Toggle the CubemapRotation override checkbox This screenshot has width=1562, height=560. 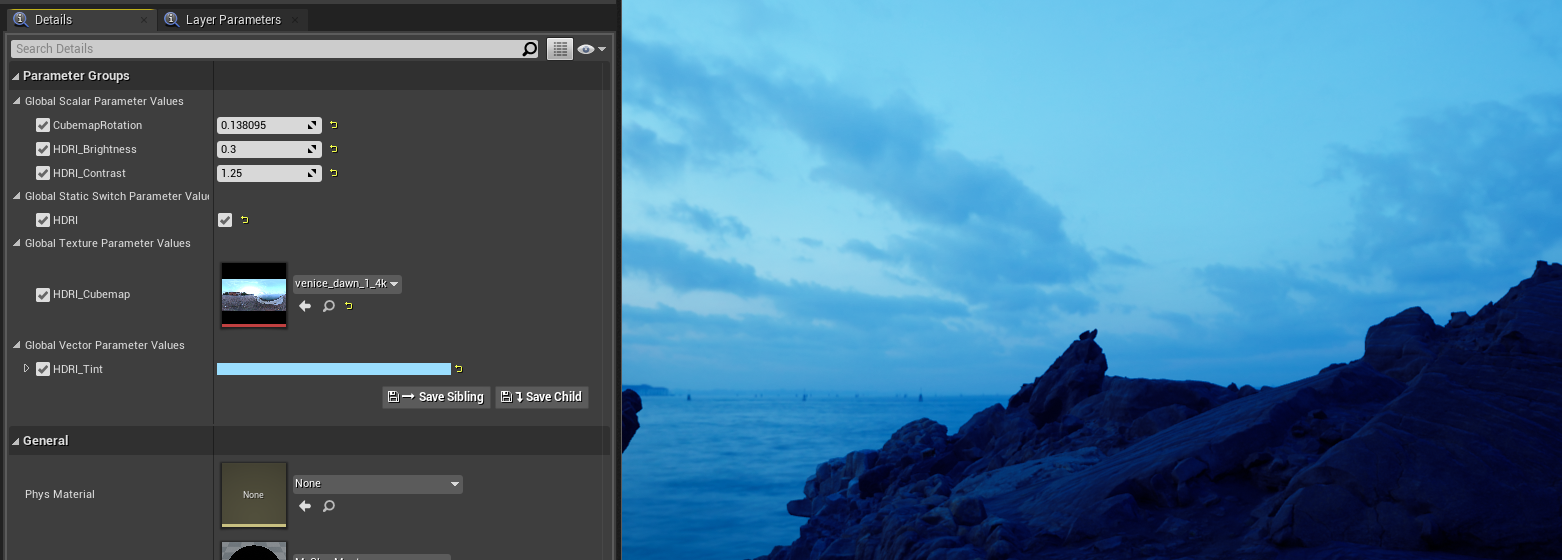(x=43, y=125)
